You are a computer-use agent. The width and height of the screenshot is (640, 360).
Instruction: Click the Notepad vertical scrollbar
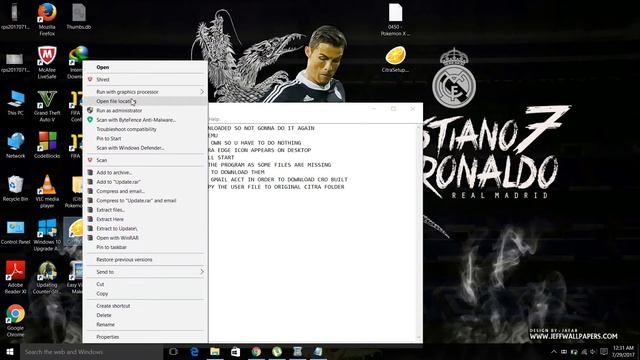tap(418, 233)
